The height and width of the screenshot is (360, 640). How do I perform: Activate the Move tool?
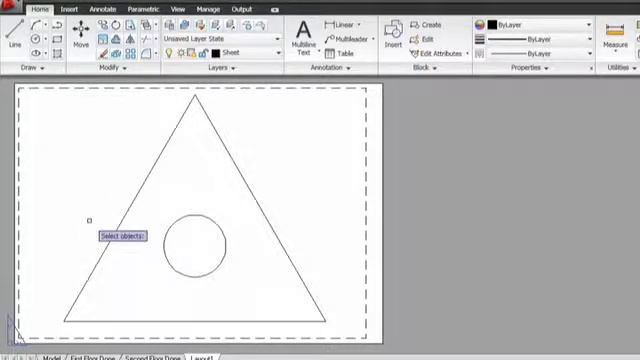click(x=81, y=34)
